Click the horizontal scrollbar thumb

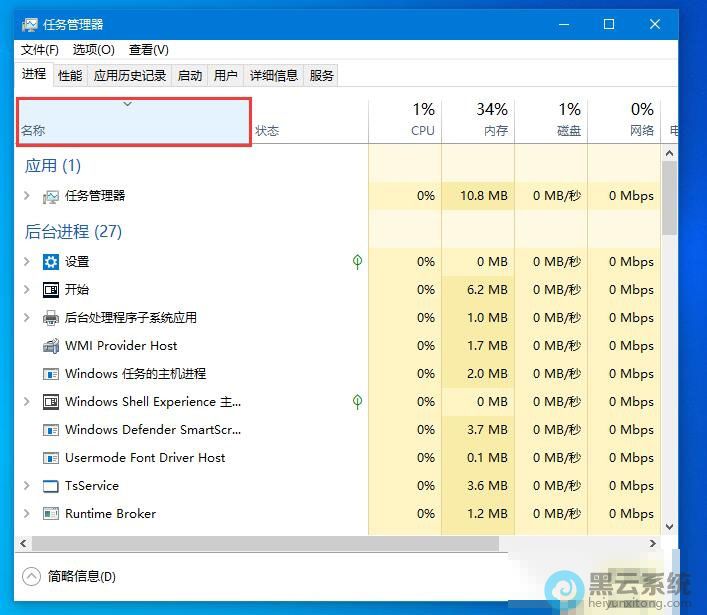pyautogui.click(x=265, y=544)
